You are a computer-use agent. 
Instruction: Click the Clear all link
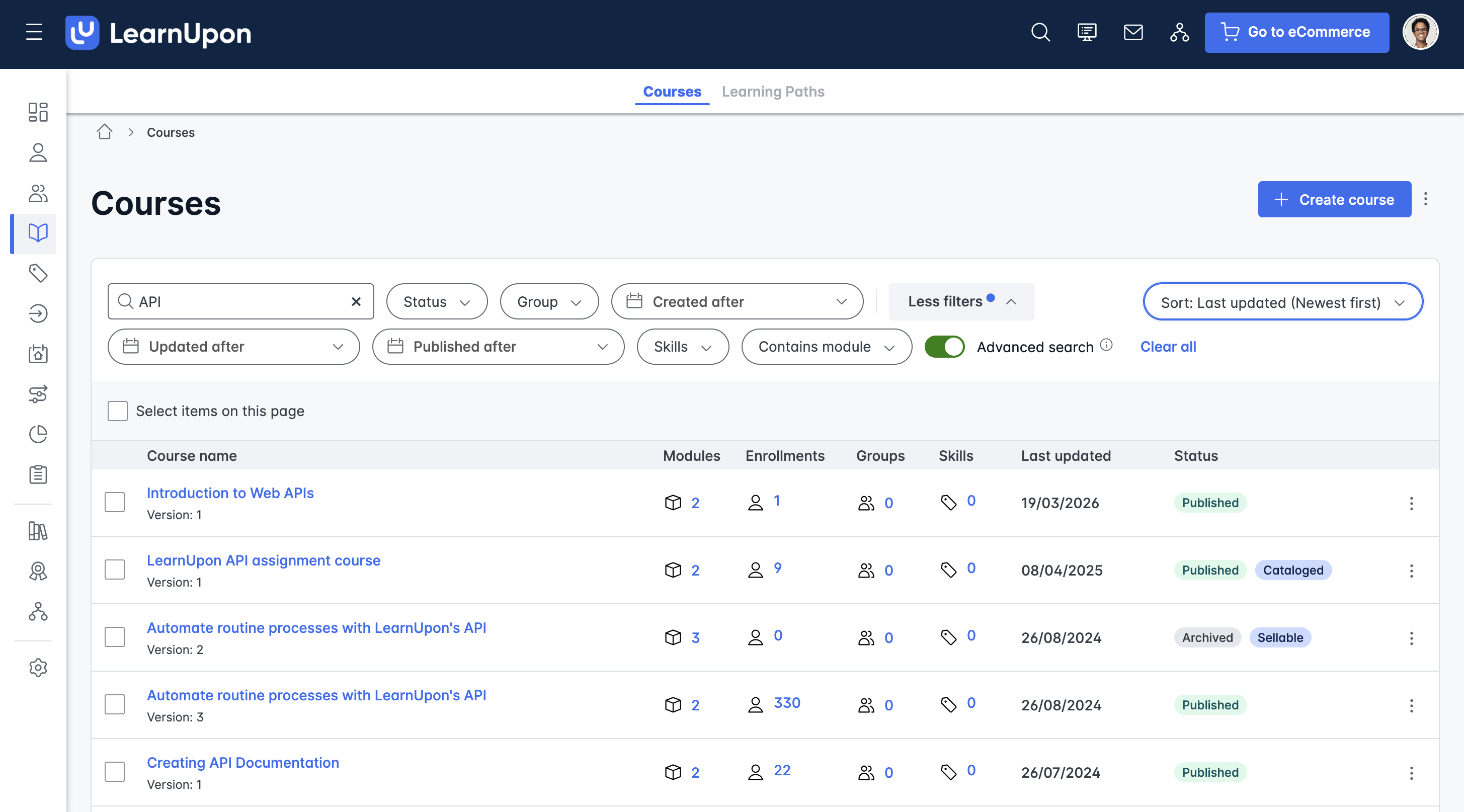click(x=1168, y=347)
